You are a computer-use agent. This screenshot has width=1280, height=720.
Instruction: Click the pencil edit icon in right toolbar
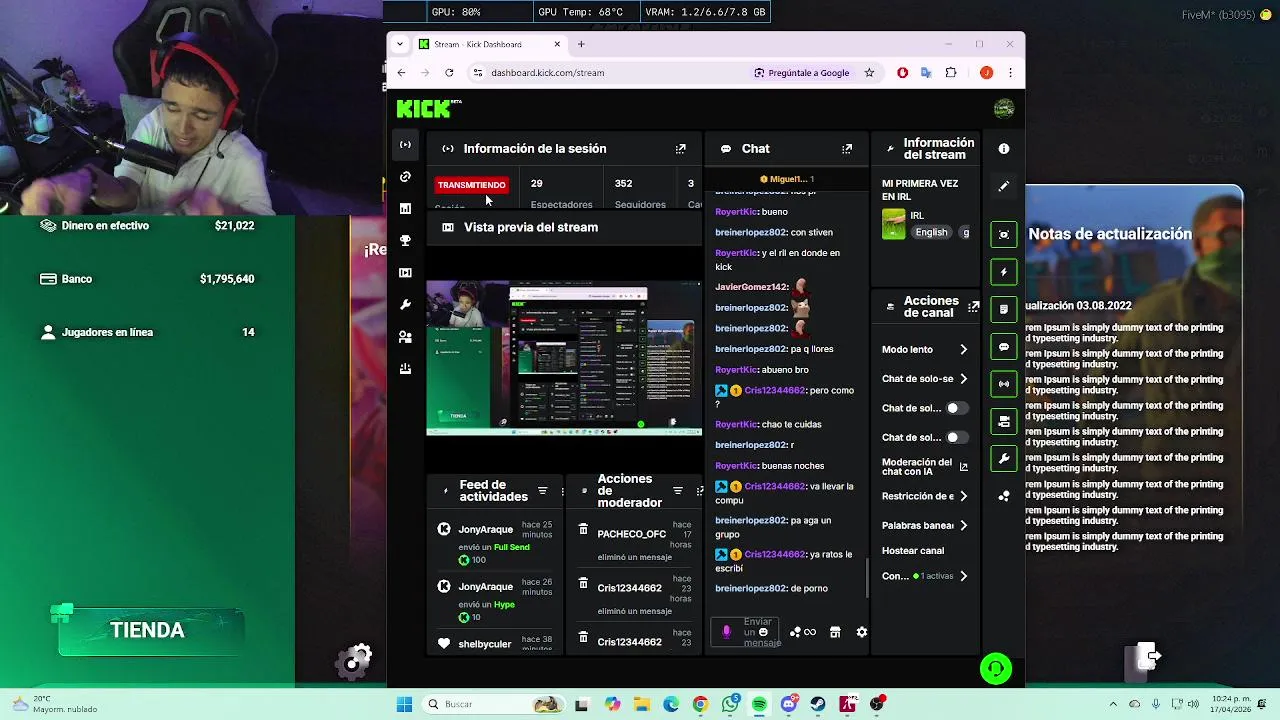1004,186
